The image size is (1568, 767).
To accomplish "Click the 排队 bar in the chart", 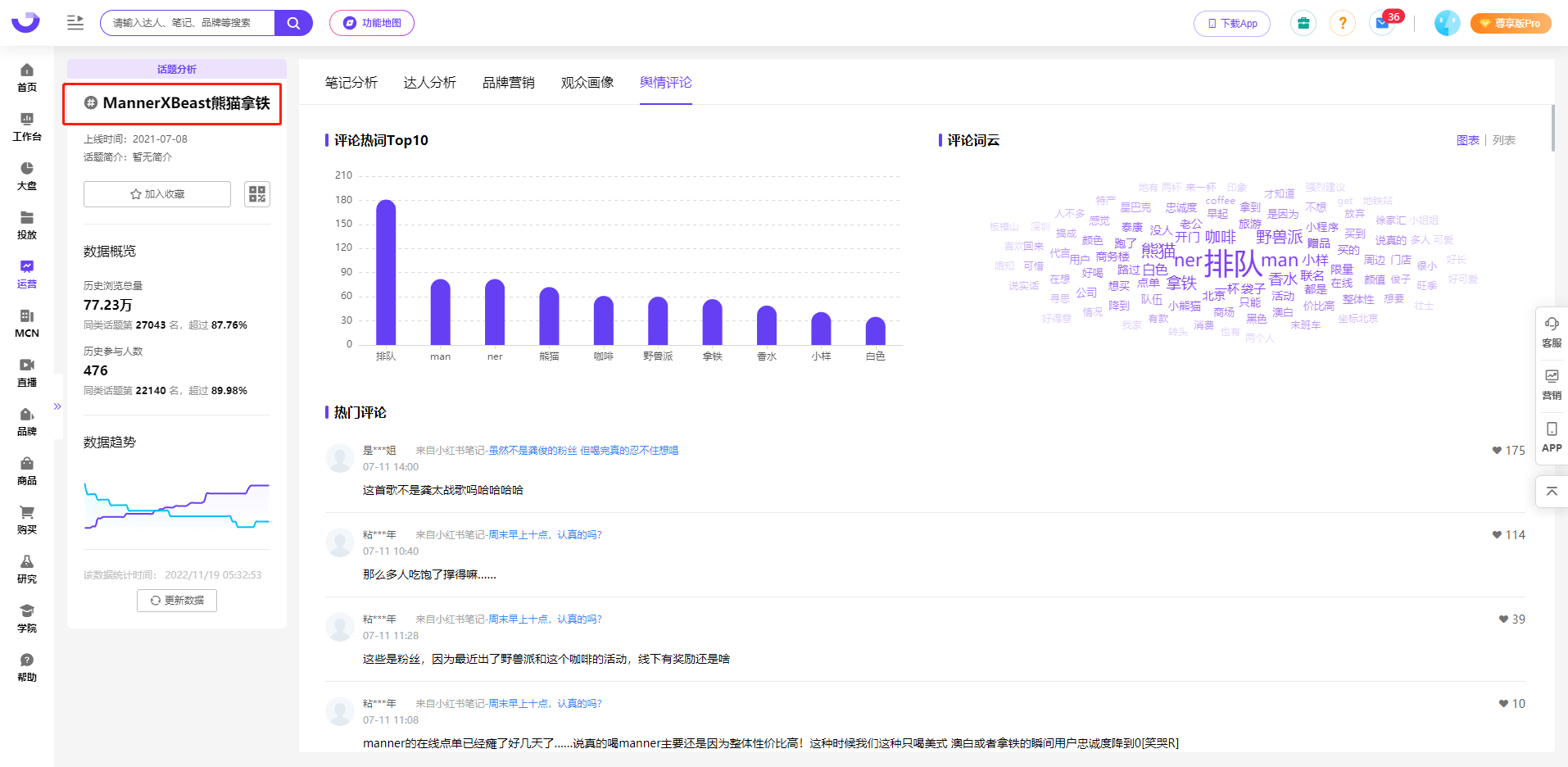I will tap(386, 272).
